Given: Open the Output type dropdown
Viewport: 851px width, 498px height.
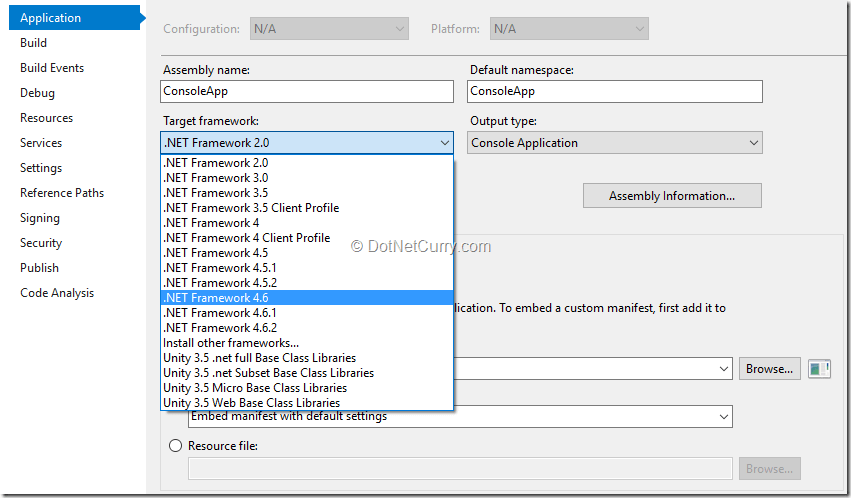Looking at the screenshot, I should pyautogui.click(x=614, y=143).
